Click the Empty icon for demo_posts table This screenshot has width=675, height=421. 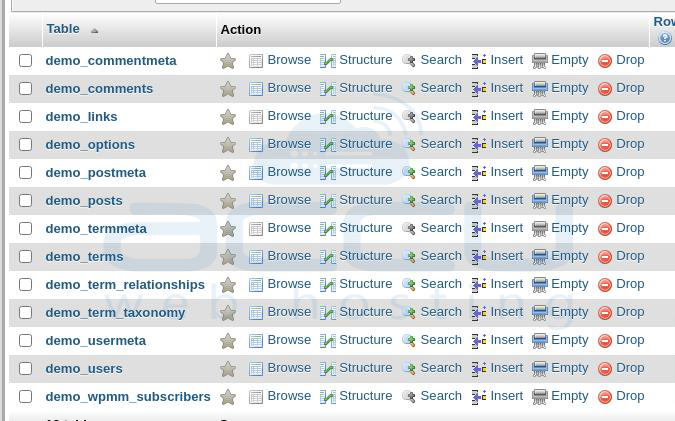tap(539, 201)
